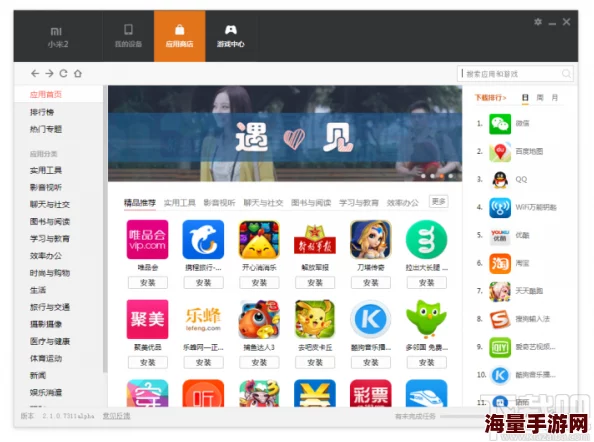Install 唯品会 with 安装 button
This screenshot has height=442, width=594.
tap(147, 283)
